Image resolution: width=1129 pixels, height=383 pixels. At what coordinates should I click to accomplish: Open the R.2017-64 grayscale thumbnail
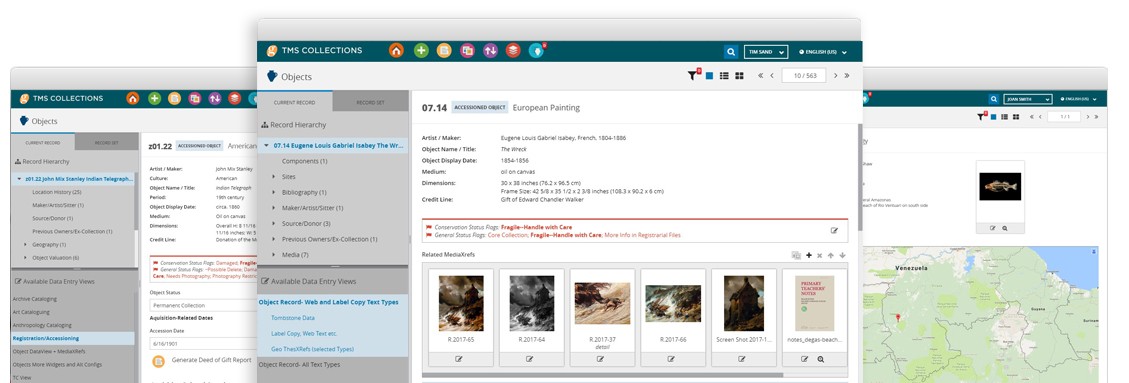[x=531, y=303]
